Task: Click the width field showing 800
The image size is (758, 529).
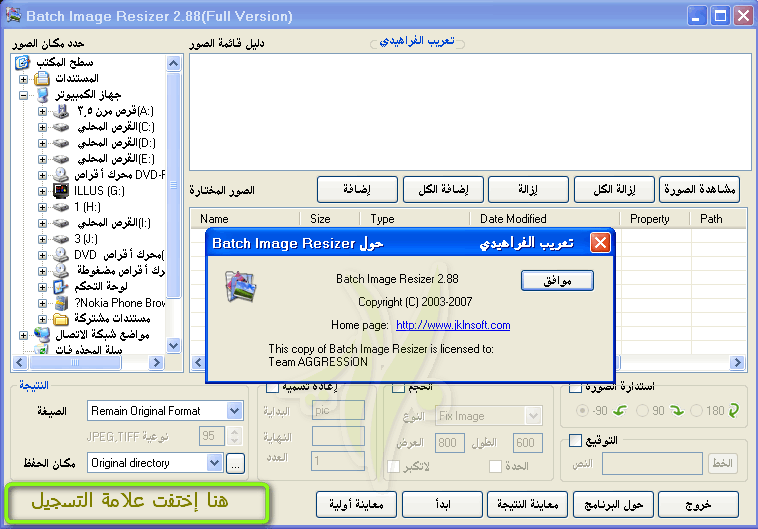Action: pos(450,442)
